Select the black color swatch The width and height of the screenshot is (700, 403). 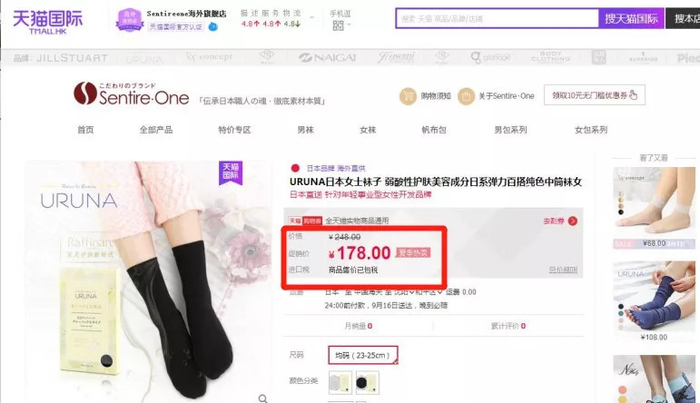[x=367, y=382]
